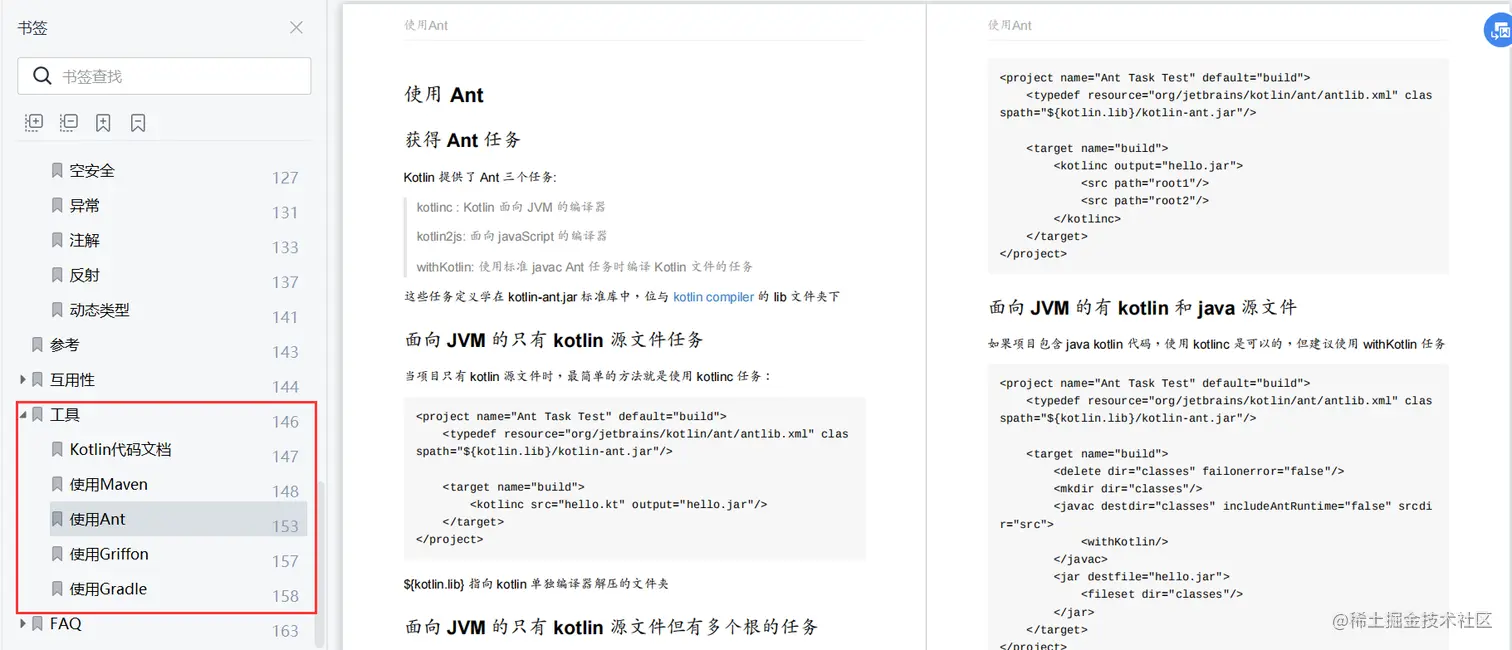This screenshot has height=650, width=1512.
Task: Click bookmark icon beside 使用Gradle
Action: tap(57, 589)
